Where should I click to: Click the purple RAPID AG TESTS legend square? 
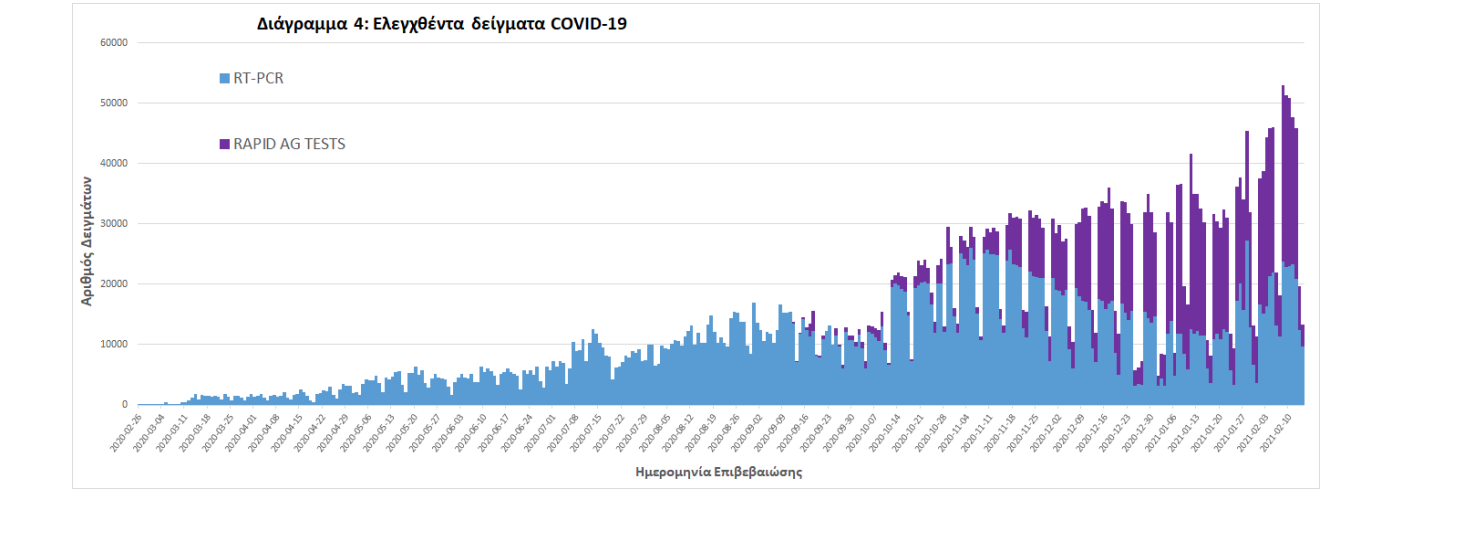click(224, 144)
